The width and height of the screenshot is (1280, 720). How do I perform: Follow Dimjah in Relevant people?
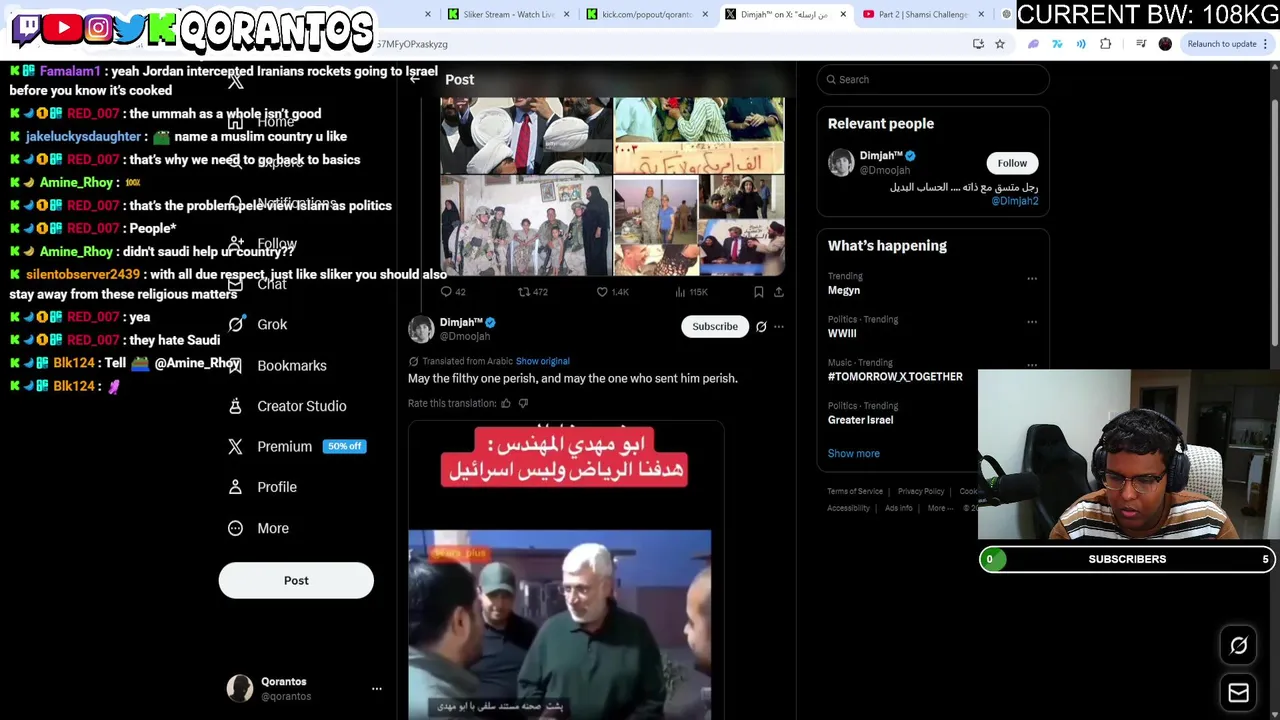[x=1012, y=163]
